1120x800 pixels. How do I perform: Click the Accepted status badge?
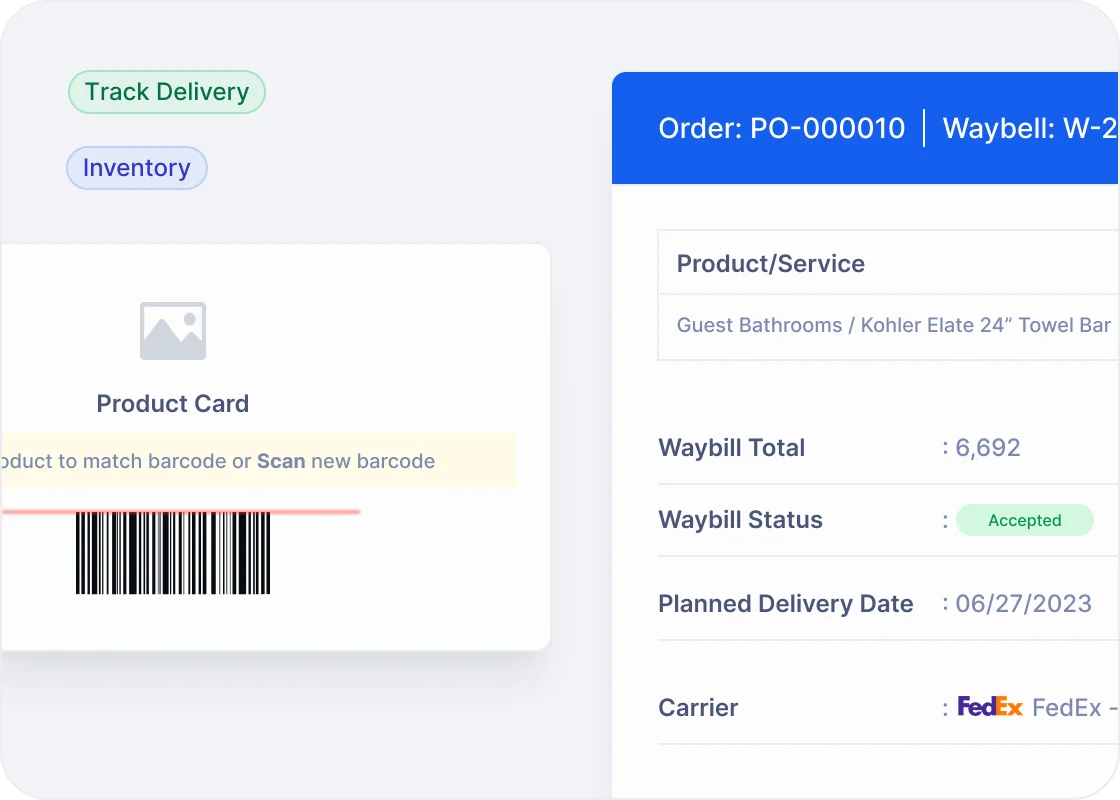1024,520
